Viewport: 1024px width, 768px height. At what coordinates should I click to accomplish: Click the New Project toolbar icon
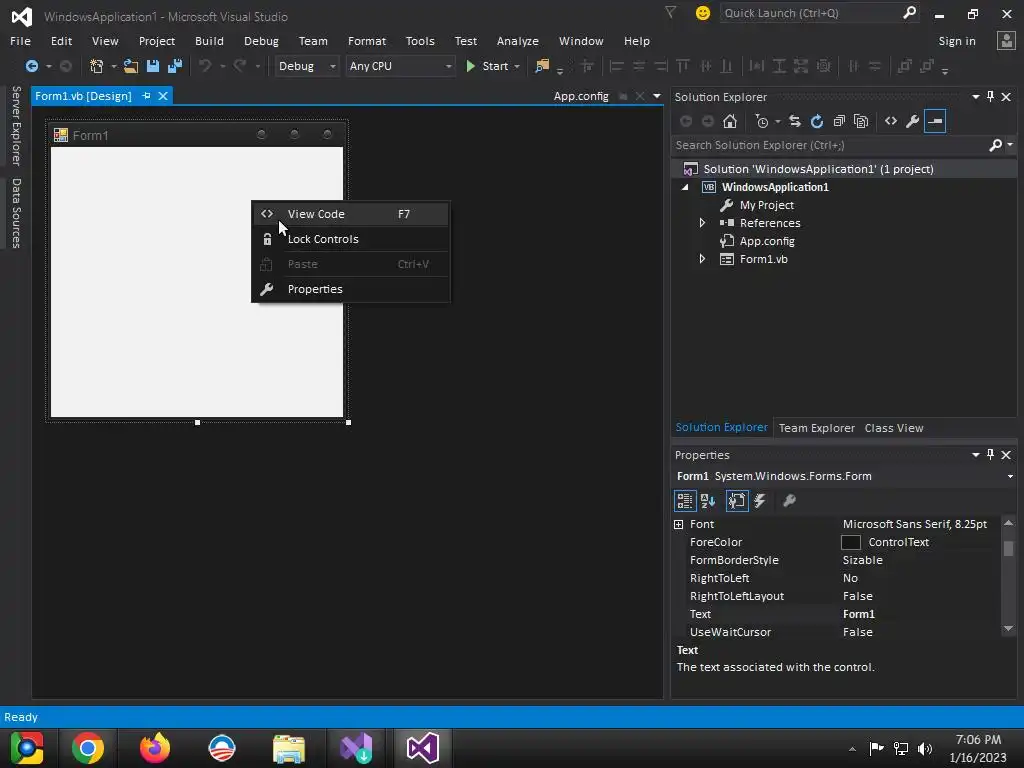(97, 66)
